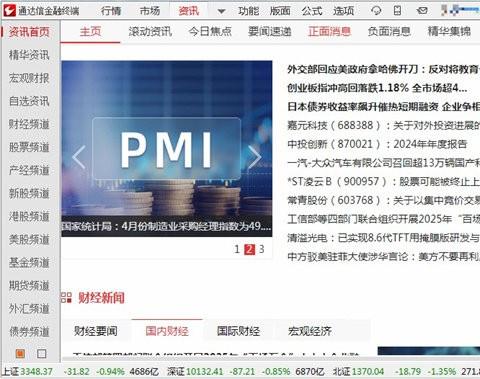Open the 选项 menu
Viewport: 480px width, 379px height.
tap(343, 11)
